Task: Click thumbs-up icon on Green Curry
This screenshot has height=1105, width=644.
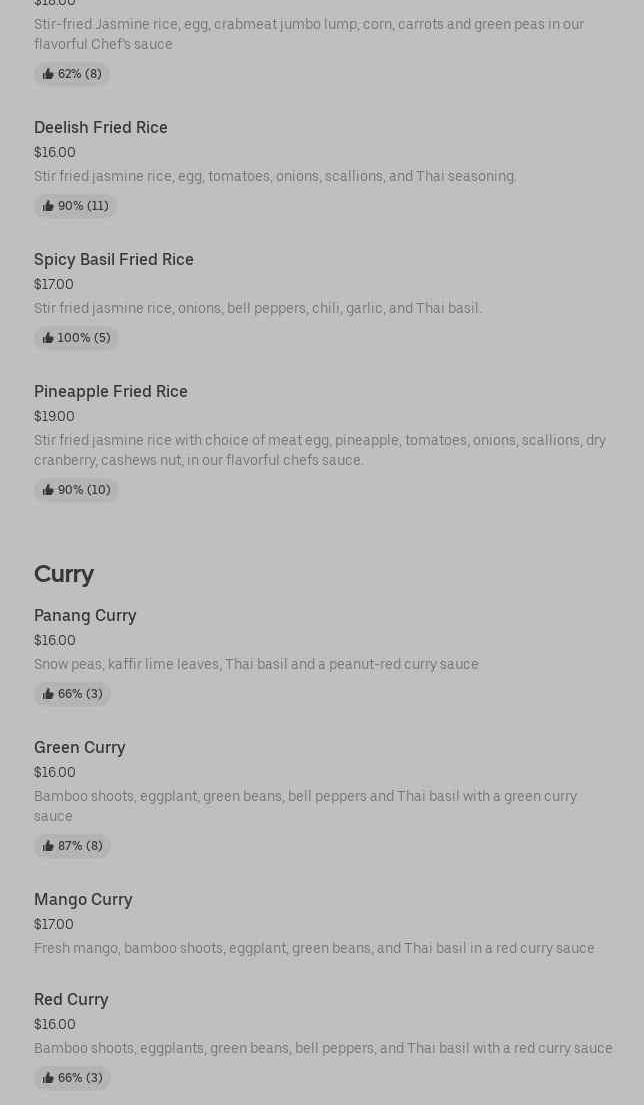Action: pos(48,846)
